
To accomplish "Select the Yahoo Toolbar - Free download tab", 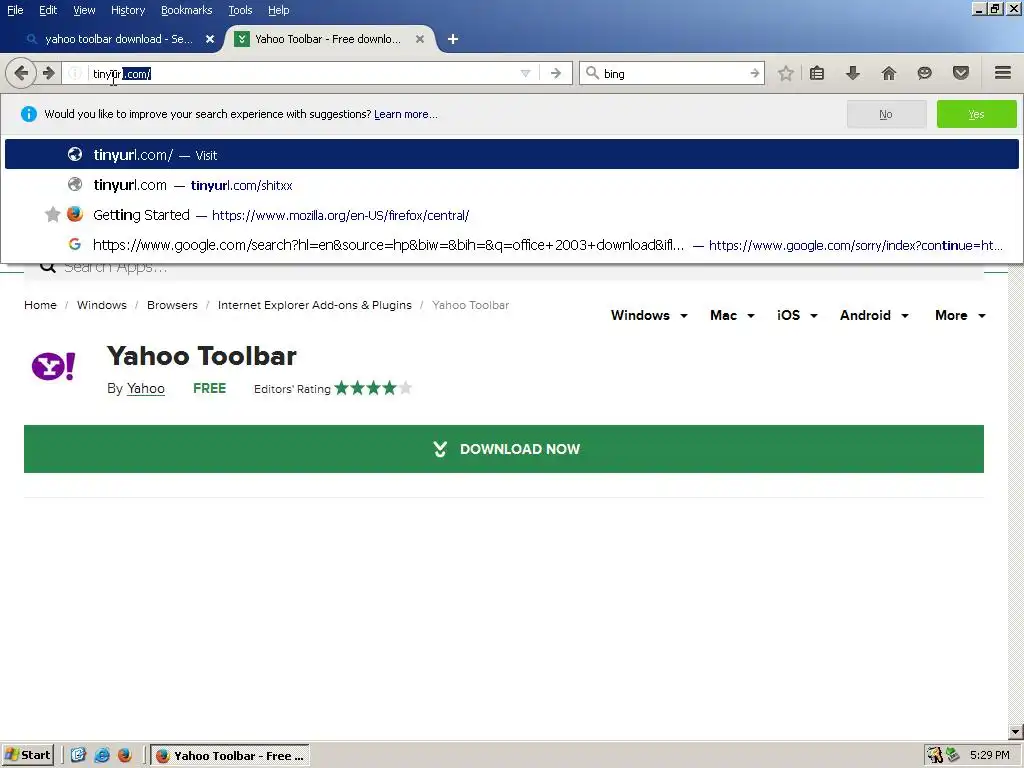I will pos(327,39).
